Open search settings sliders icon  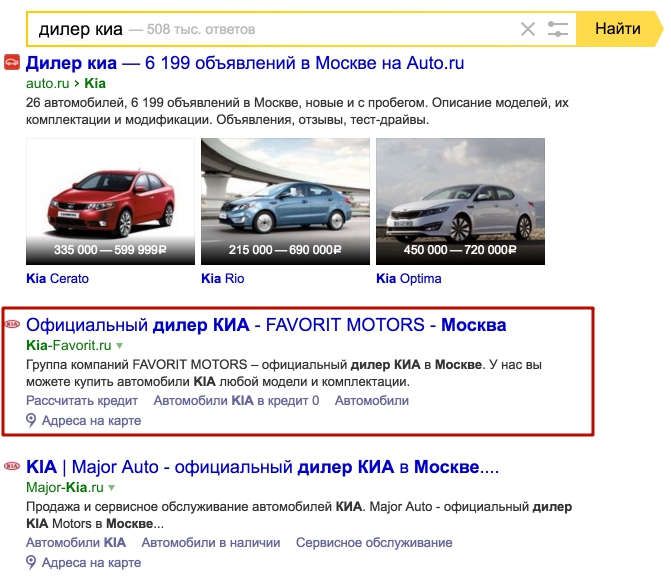[x=558, y=30]
